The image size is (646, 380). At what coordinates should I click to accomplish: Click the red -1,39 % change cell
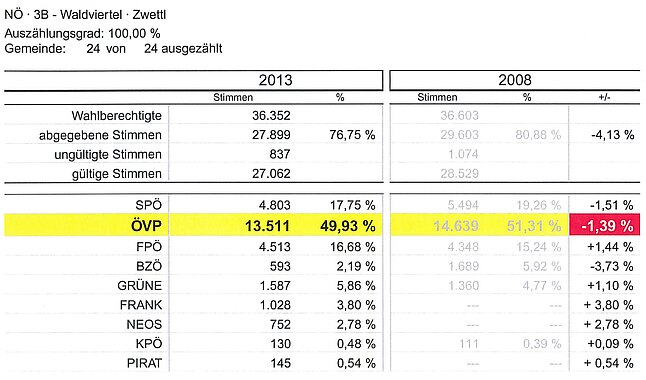click(x=604, y=225)
